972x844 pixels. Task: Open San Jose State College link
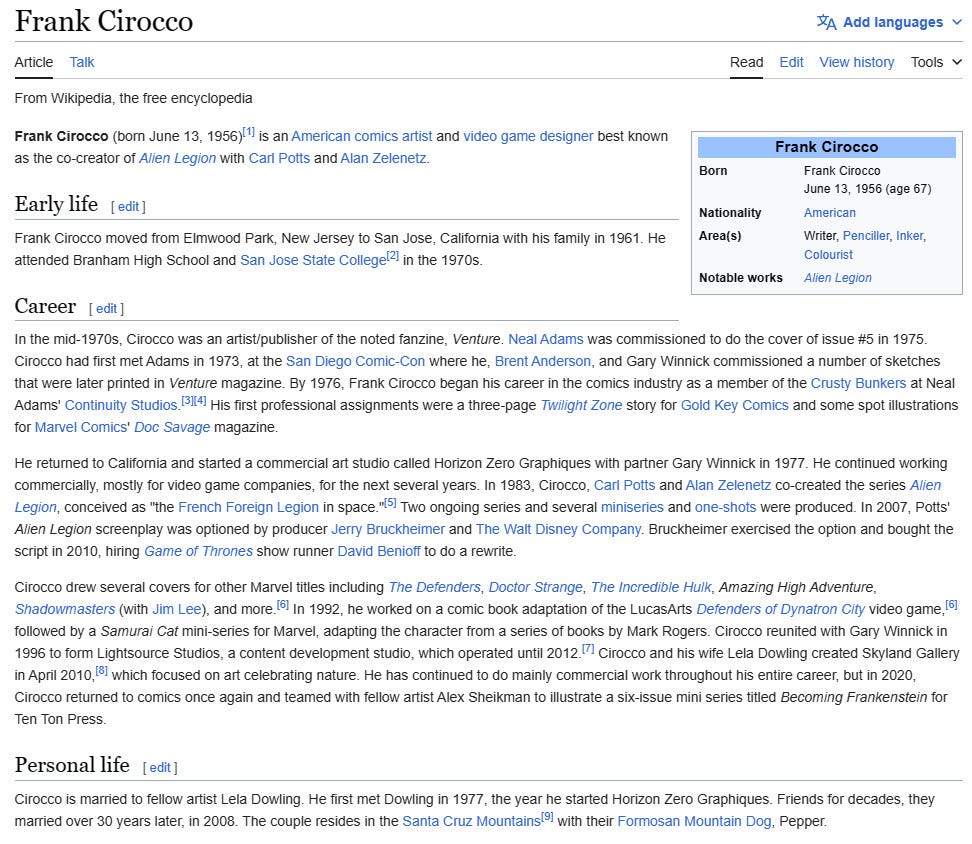[x=313, y=260]
